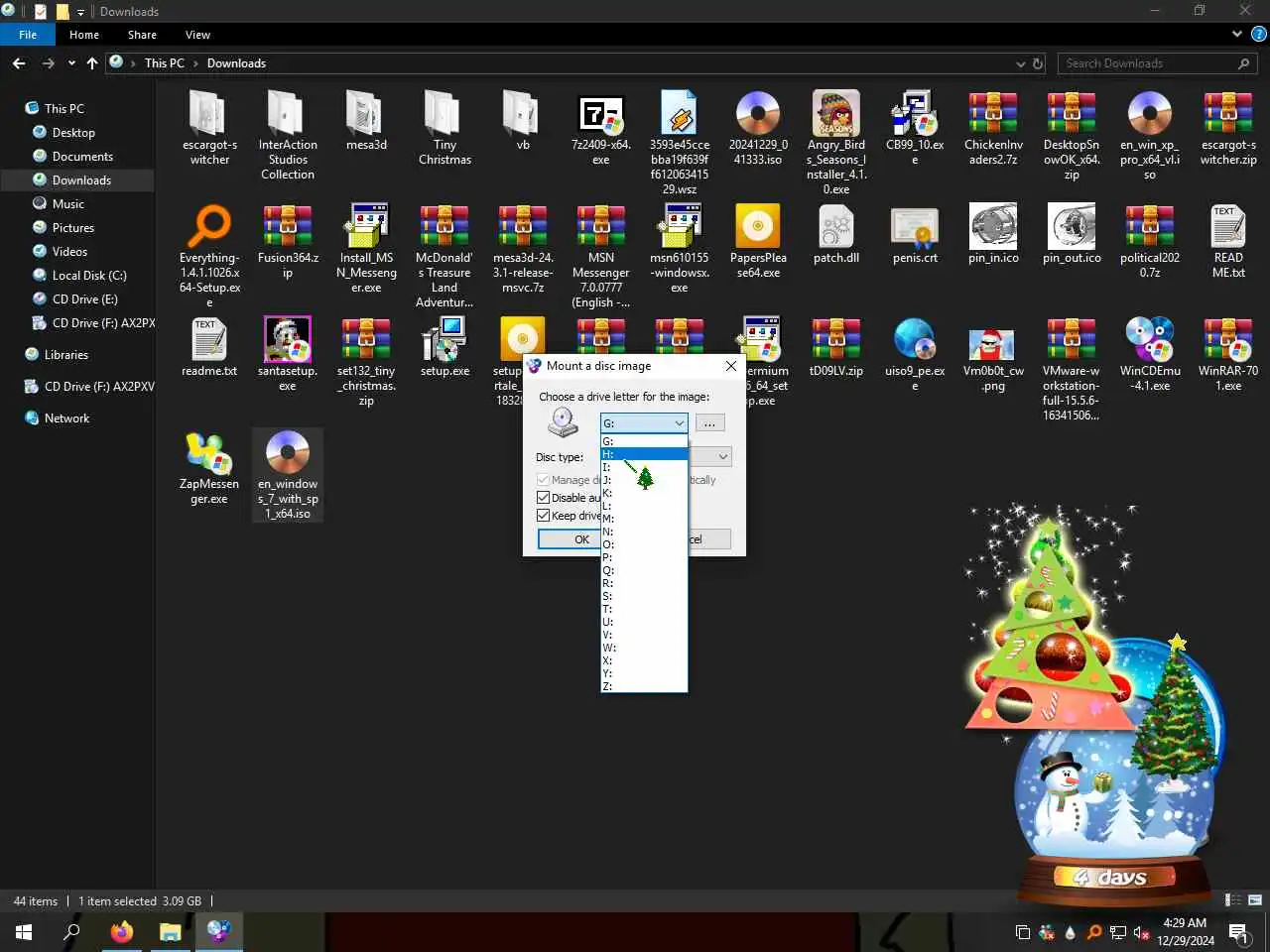Go up one folder level arrow
Image resolution: width=1270 pixels, height=952 pixels.
(92, 63)
